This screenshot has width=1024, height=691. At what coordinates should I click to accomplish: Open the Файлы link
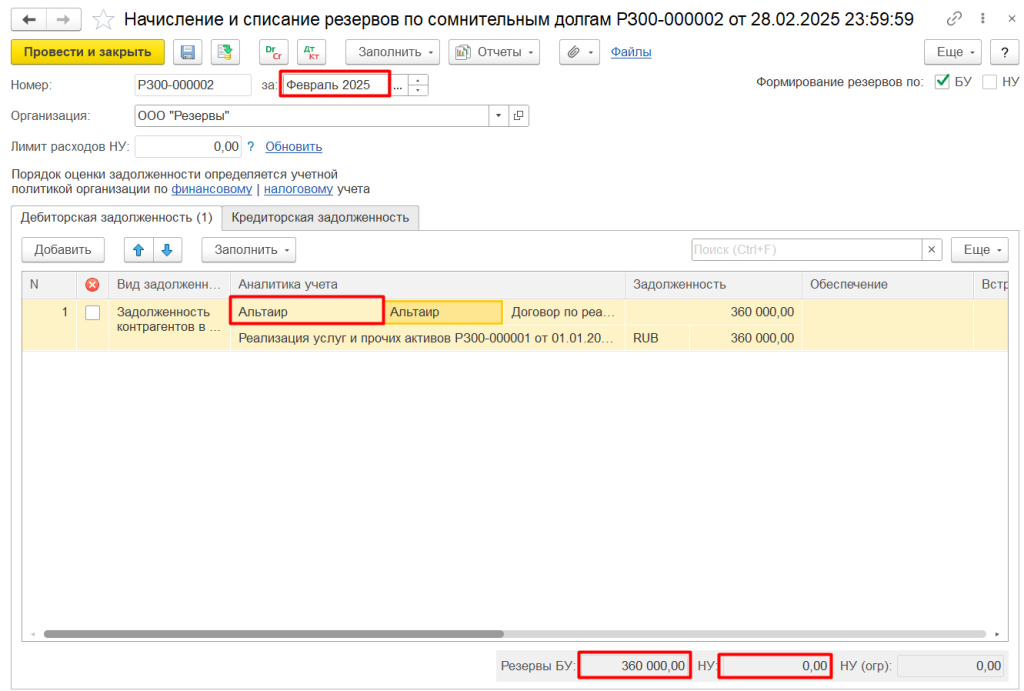click(x=631, y=52)
